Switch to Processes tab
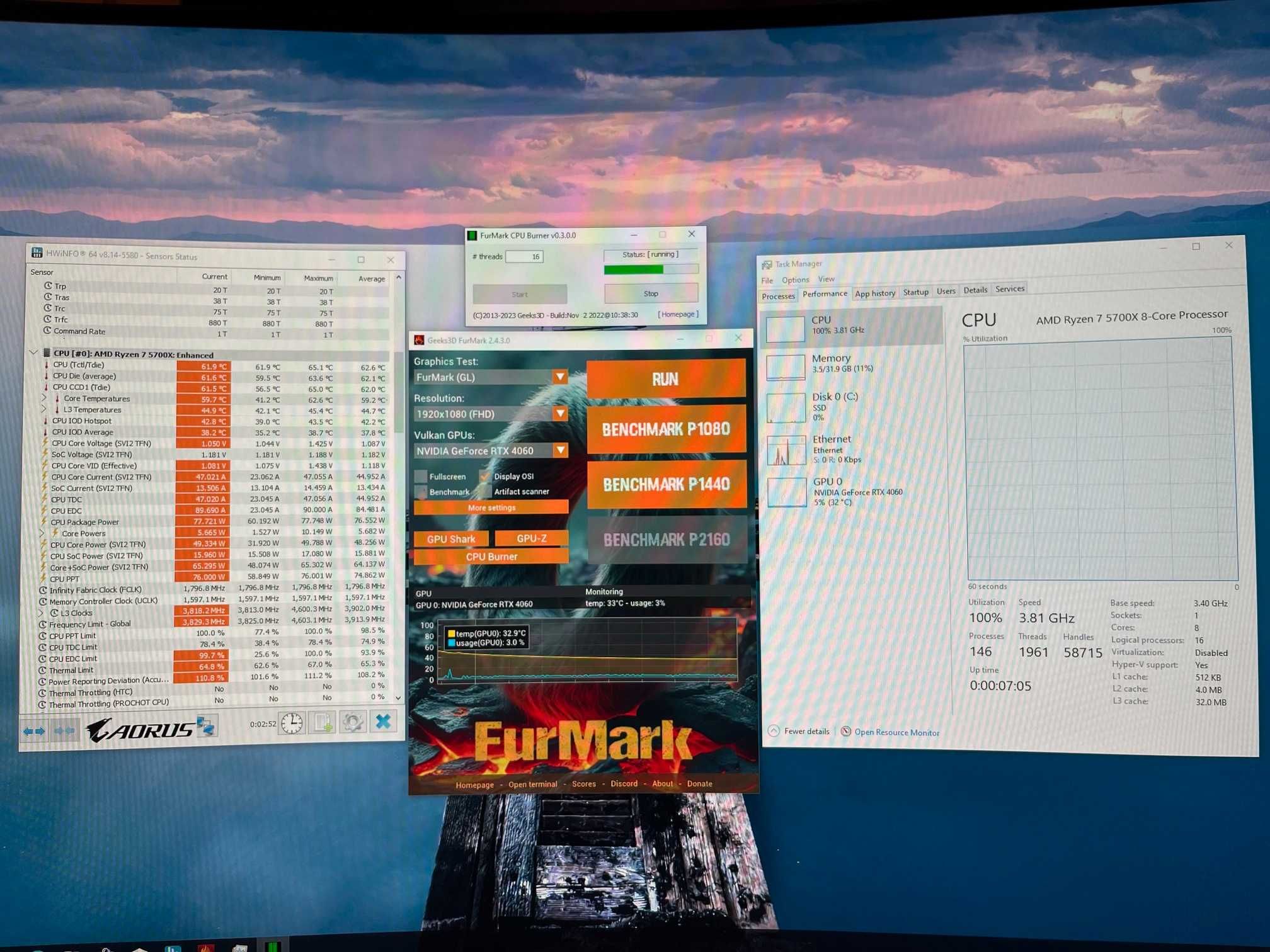The image size is (1270, 952). (x=778, y=297)
